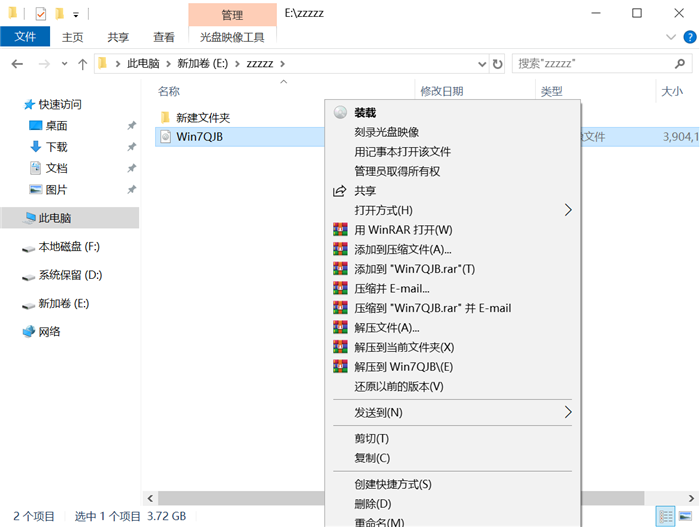700x527 pixels.
Task: Click properties icon in quick access toolbar
Action: pyautogui.click(x=41, y=14)
